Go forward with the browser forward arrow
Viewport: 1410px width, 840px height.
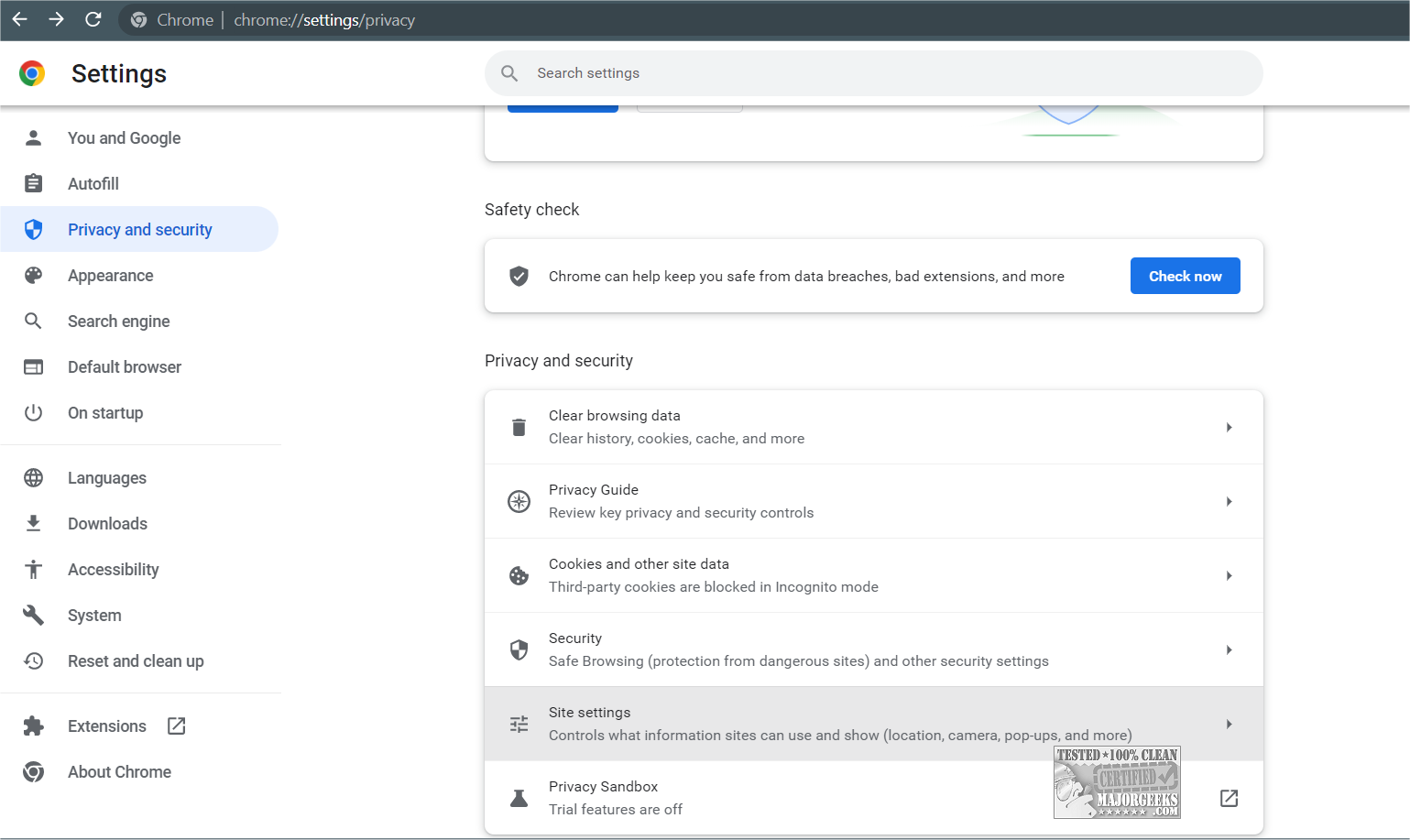pyautogui.click(x=56, y=19)
